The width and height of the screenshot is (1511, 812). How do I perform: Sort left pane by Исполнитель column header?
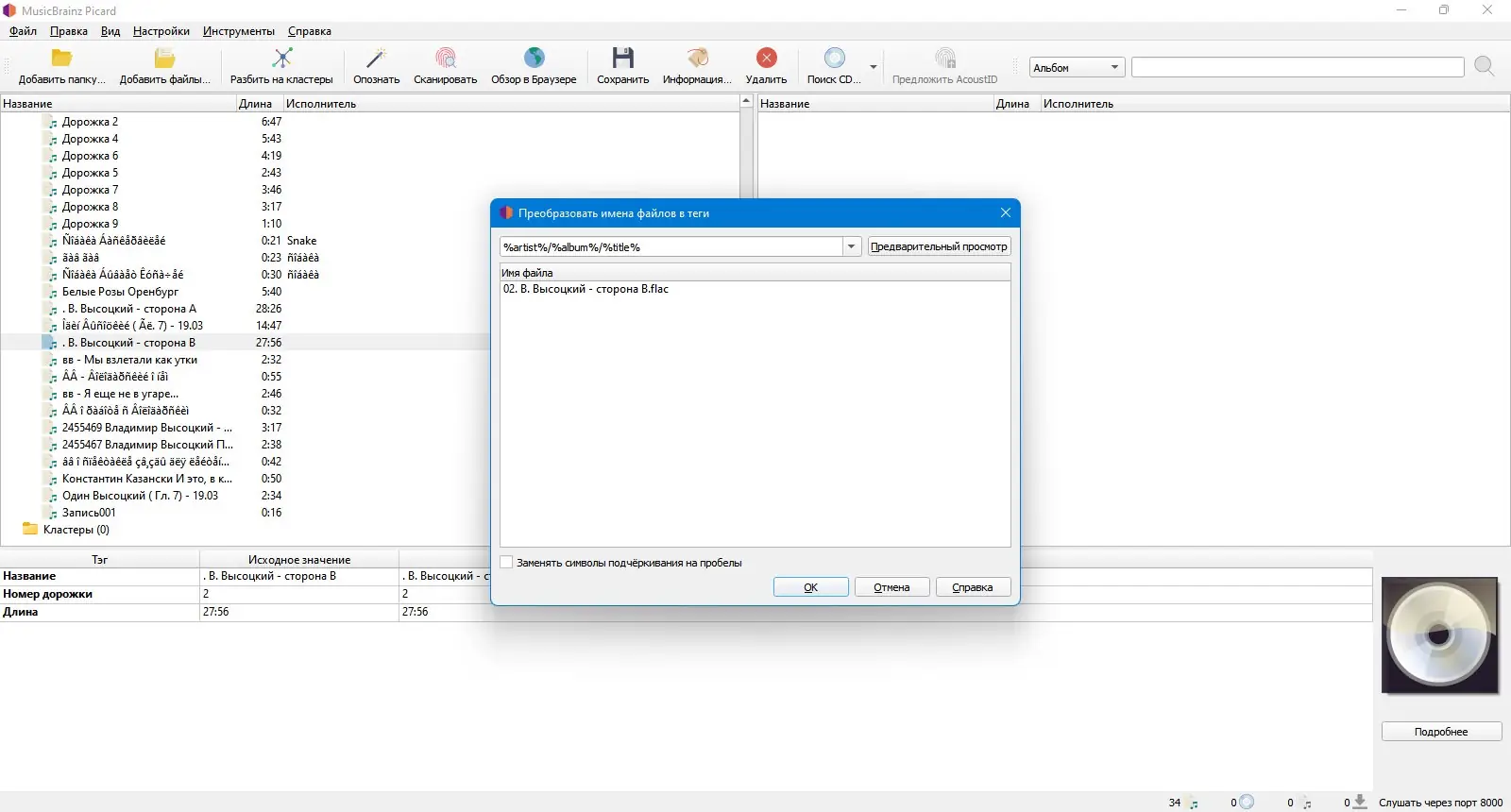[x=511, y=104]
